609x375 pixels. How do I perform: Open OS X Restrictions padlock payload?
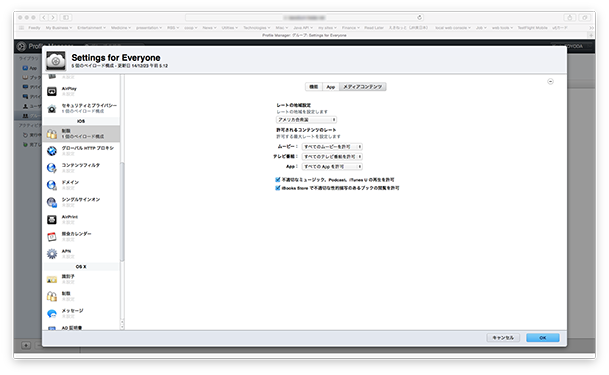point(82,296)
